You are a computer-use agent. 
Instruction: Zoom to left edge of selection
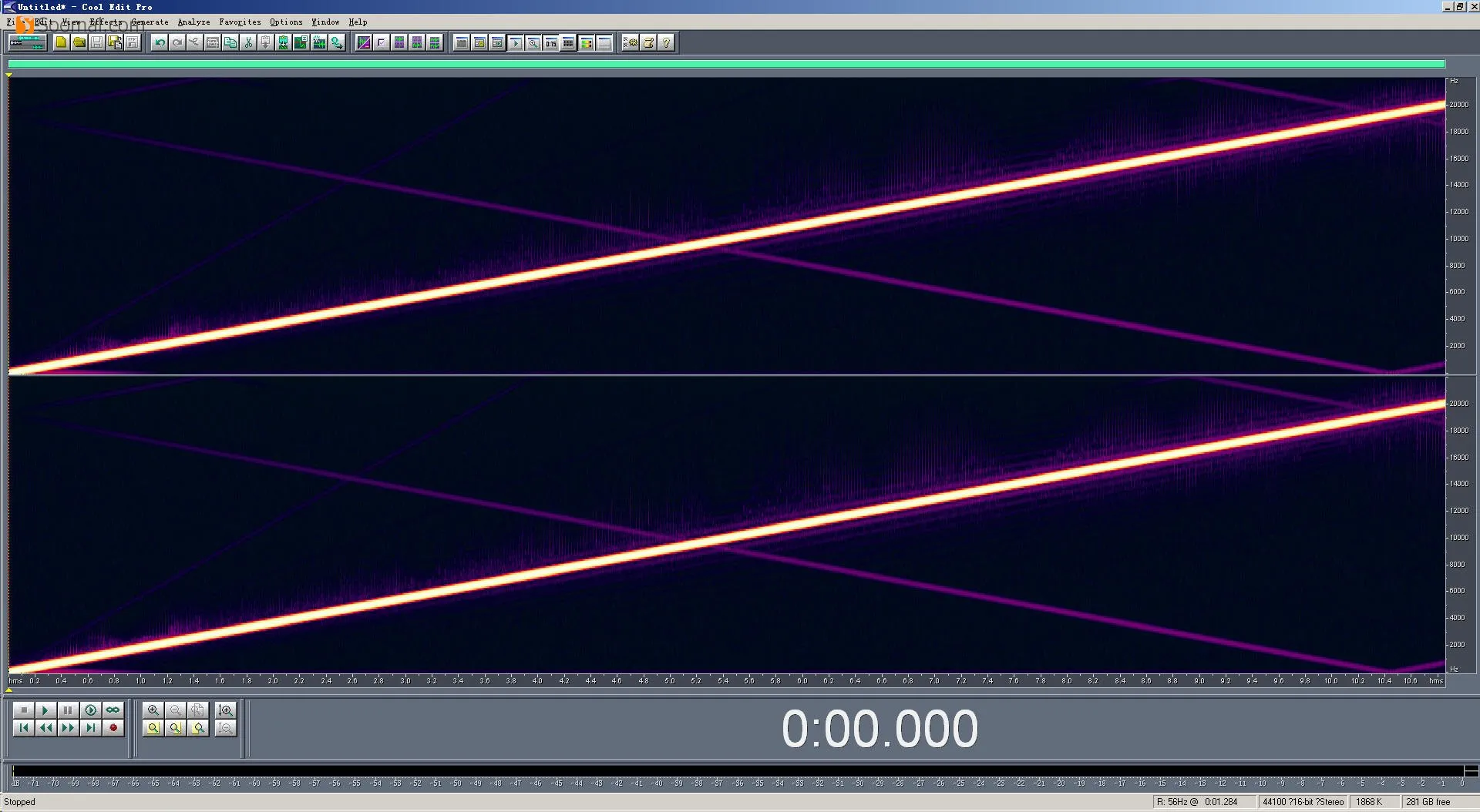click(x=176, y=728)
